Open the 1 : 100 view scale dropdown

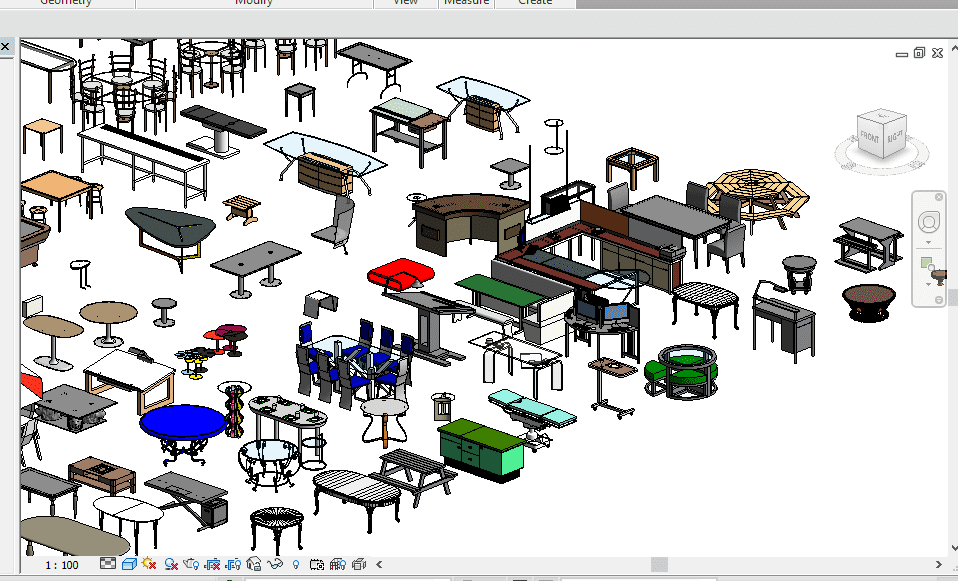pyautogui.click(x=62, y=565)
